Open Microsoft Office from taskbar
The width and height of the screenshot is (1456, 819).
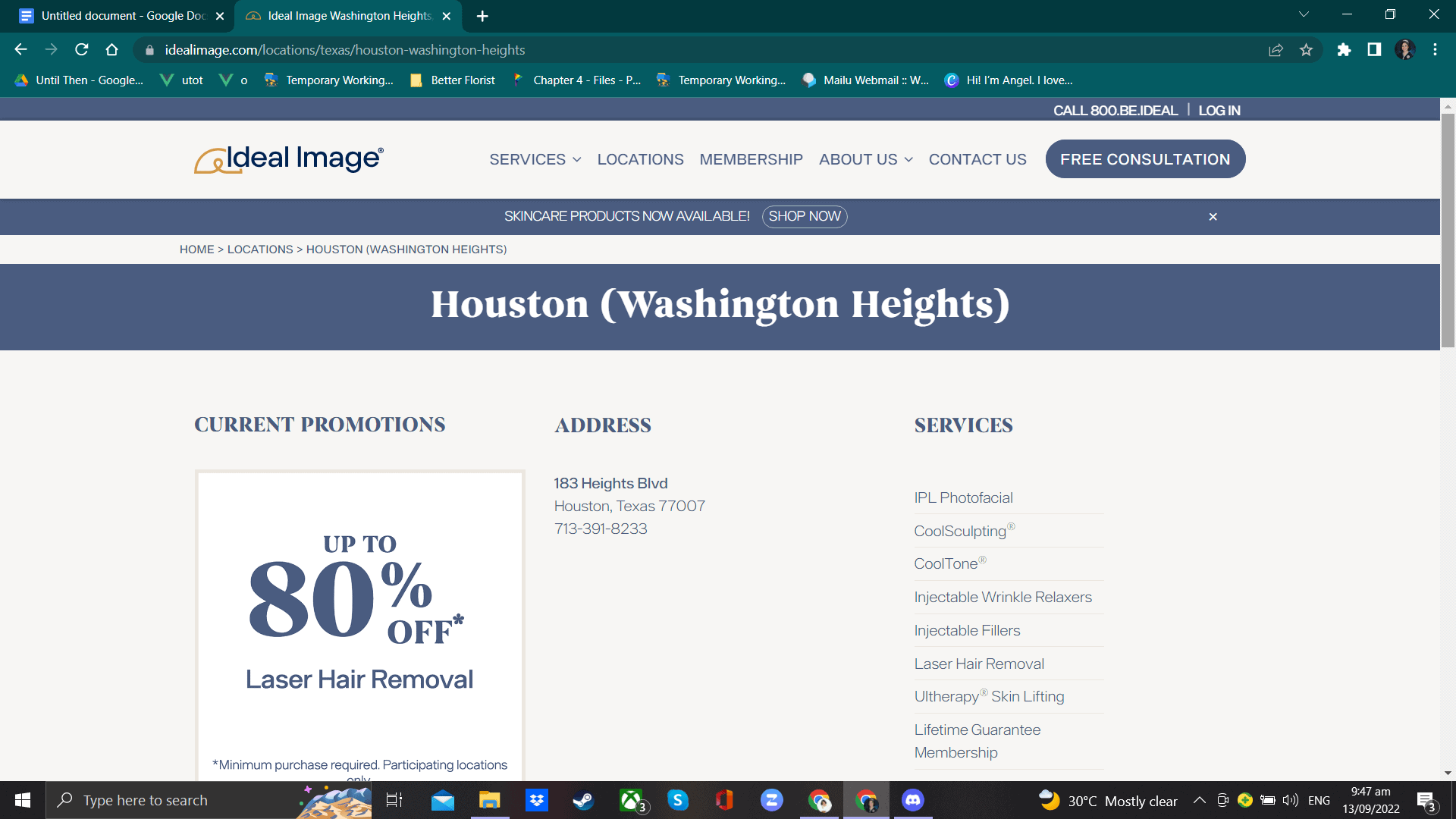pyautogui.click(x=724, y=800)
